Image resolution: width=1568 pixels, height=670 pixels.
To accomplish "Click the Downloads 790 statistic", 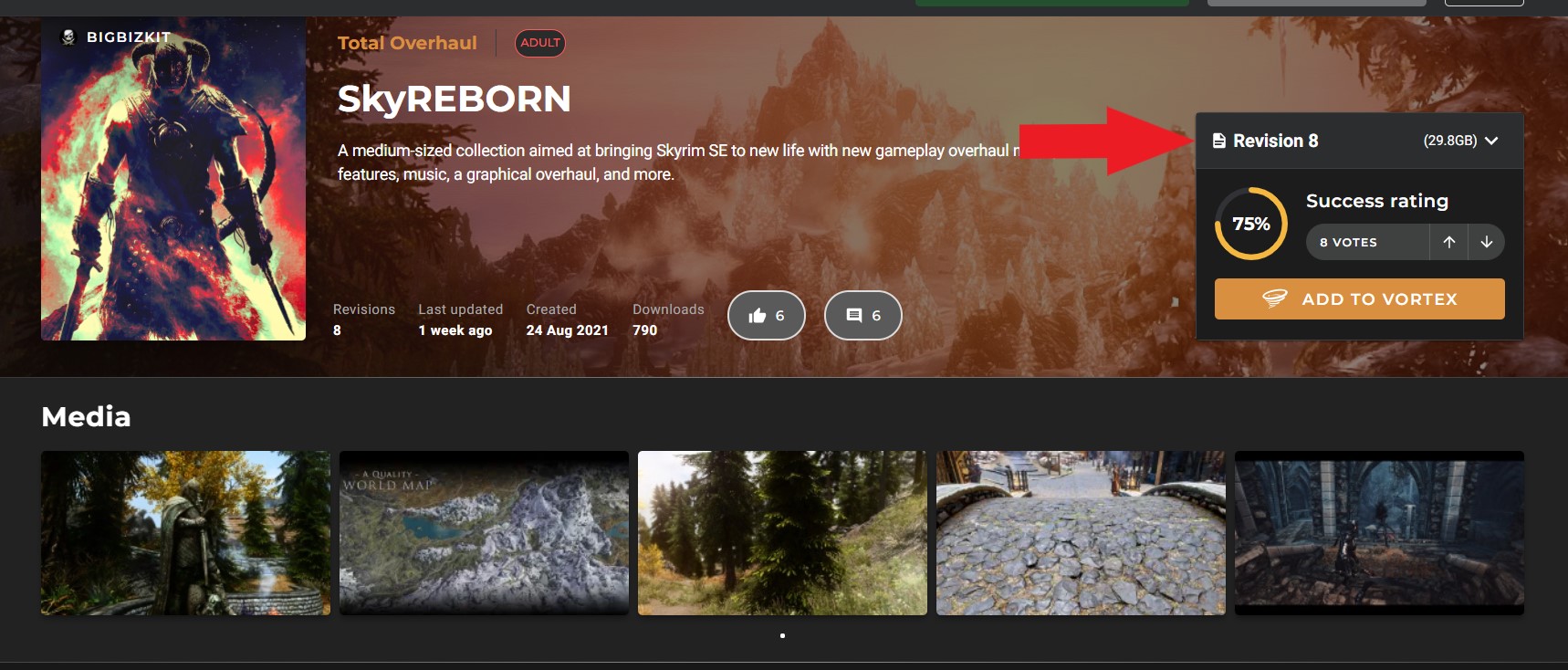I will tap(668, 319).
